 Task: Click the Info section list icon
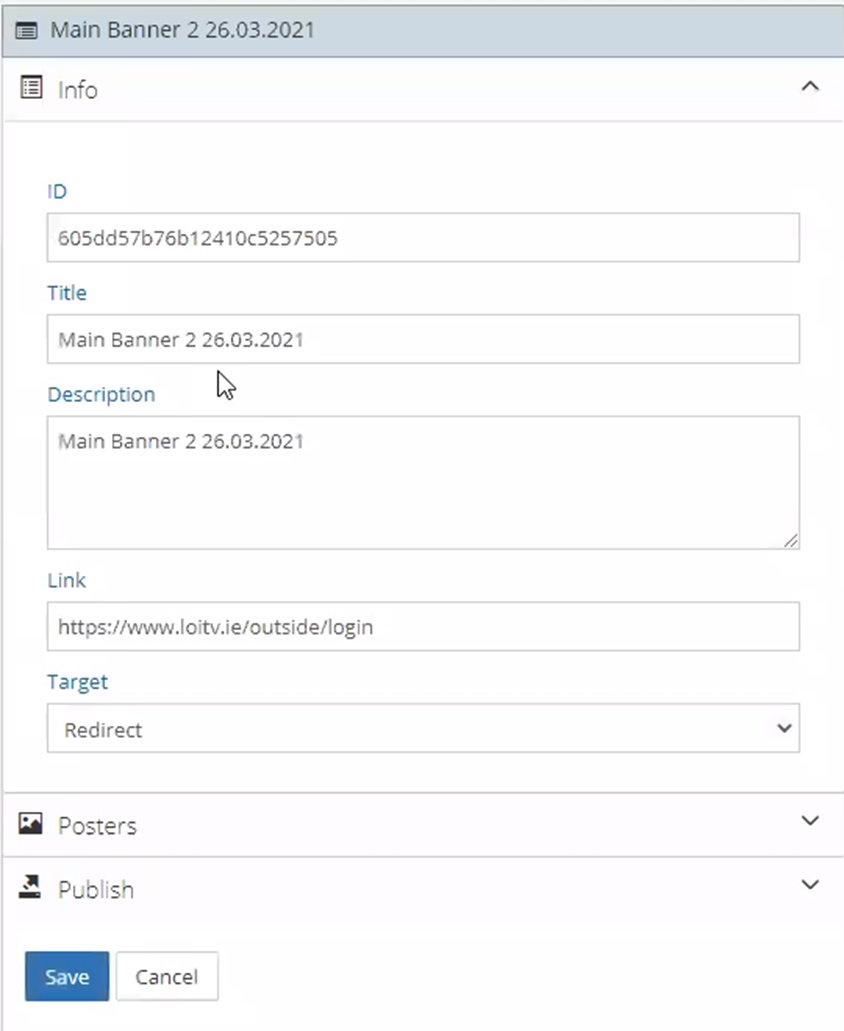(x=31, y=88)
